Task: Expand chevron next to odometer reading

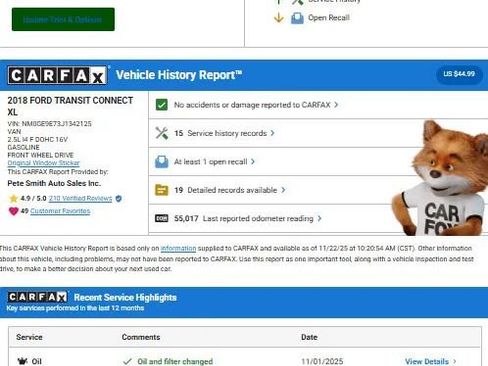Action: pos(319,218)
